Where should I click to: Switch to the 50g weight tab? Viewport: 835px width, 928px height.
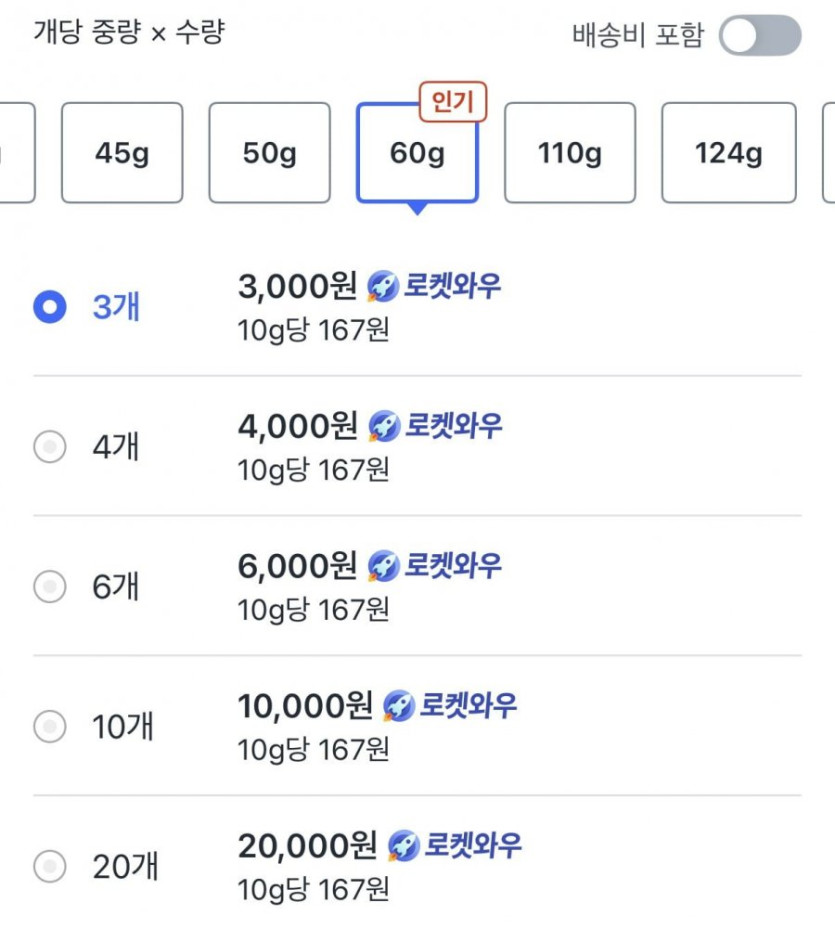click(269, 153)
